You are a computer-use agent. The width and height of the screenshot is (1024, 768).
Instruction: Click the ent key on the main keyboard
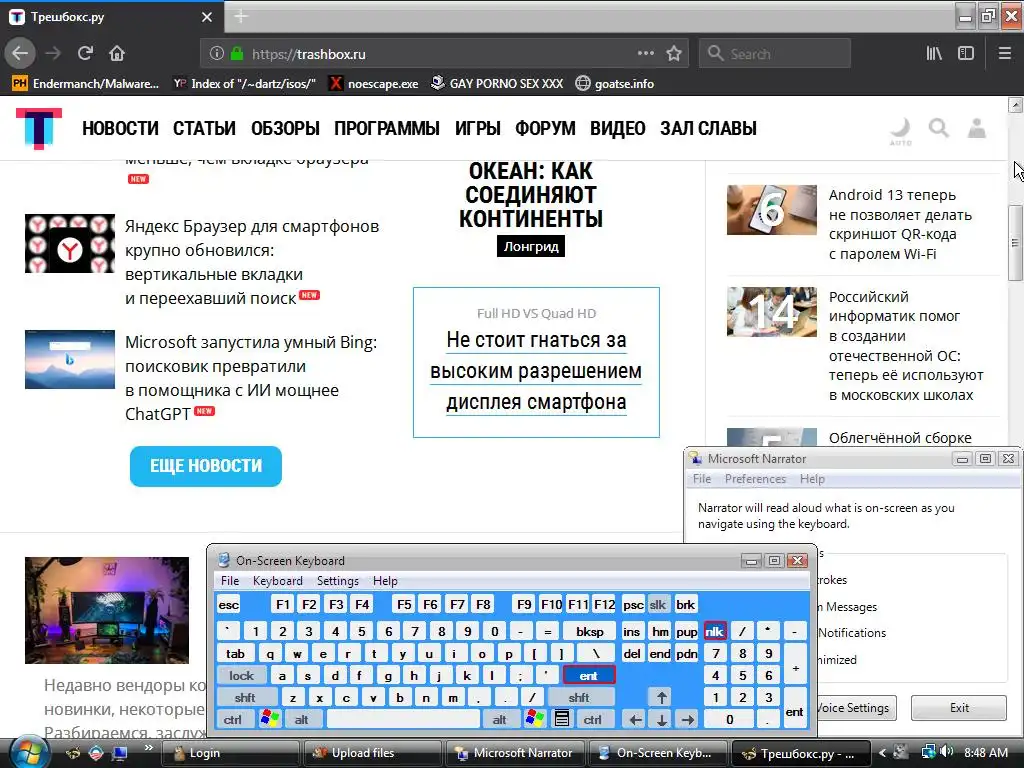(x=588, y=675)
